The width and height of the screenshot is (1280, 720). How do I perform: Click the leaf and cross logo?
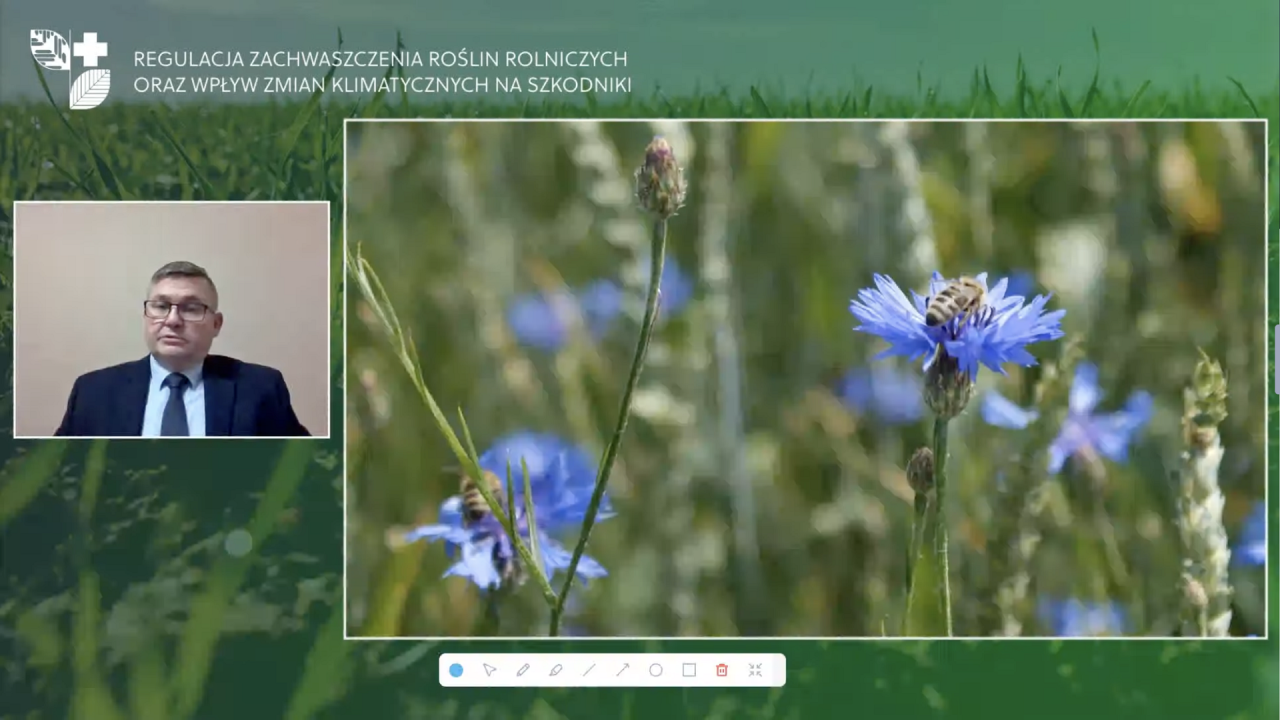(x=70, y=68)
